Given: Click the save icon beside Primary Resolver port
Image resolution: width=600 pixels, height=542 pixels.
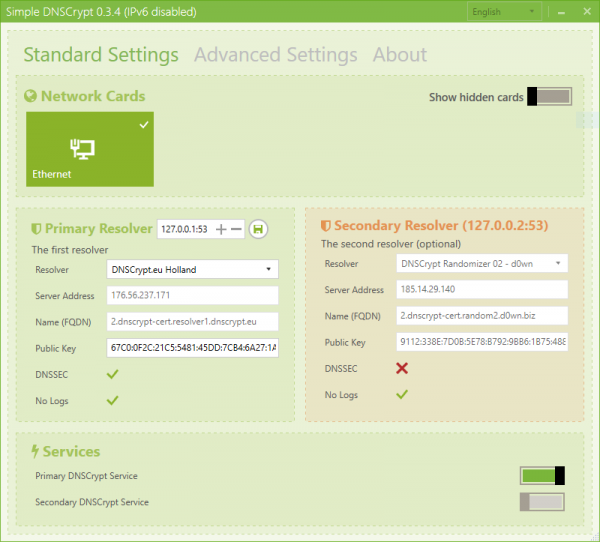Looking at the screenshot, I should (258, 229).
